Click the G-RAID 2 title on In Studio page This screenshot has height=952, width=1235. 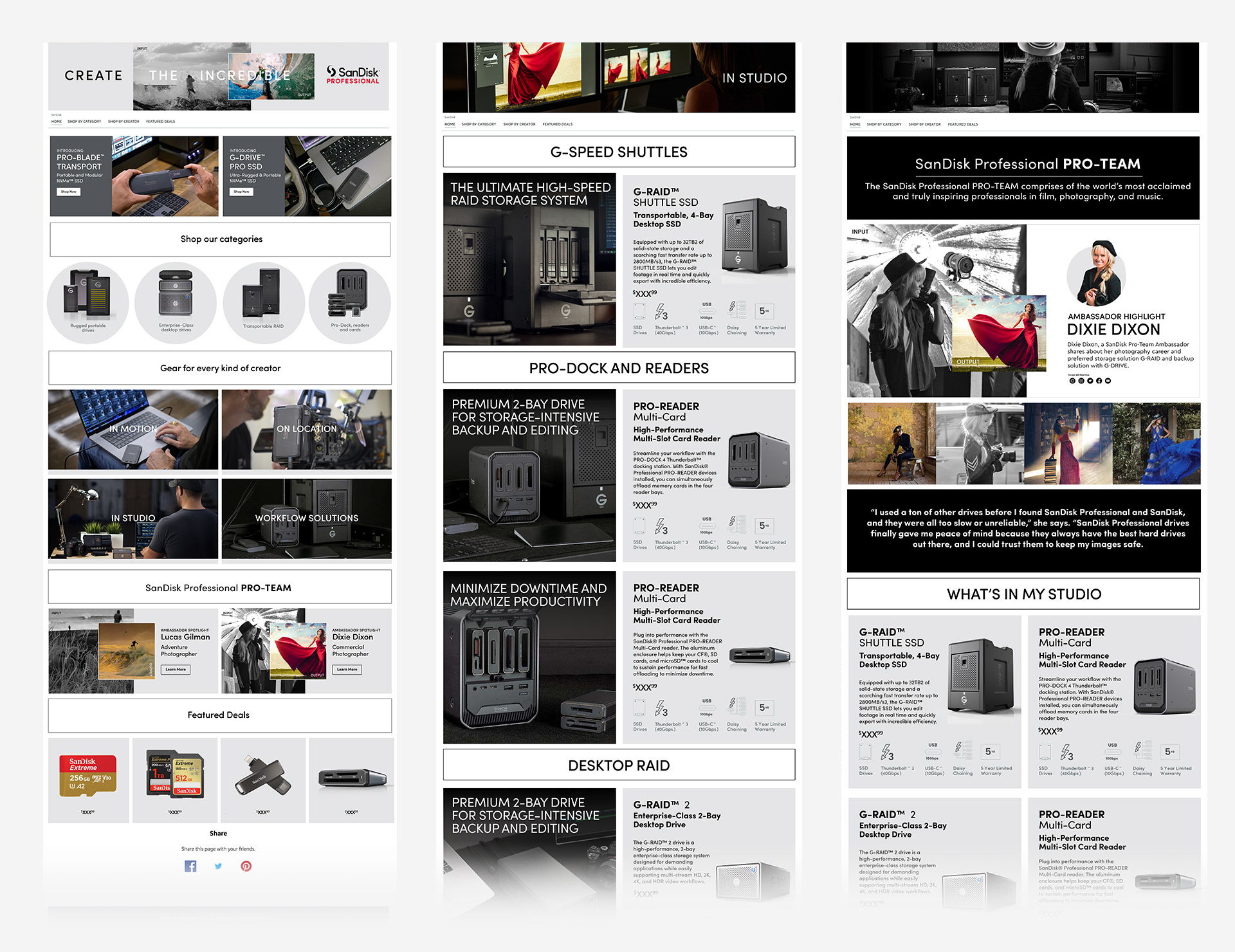(661, 805)
